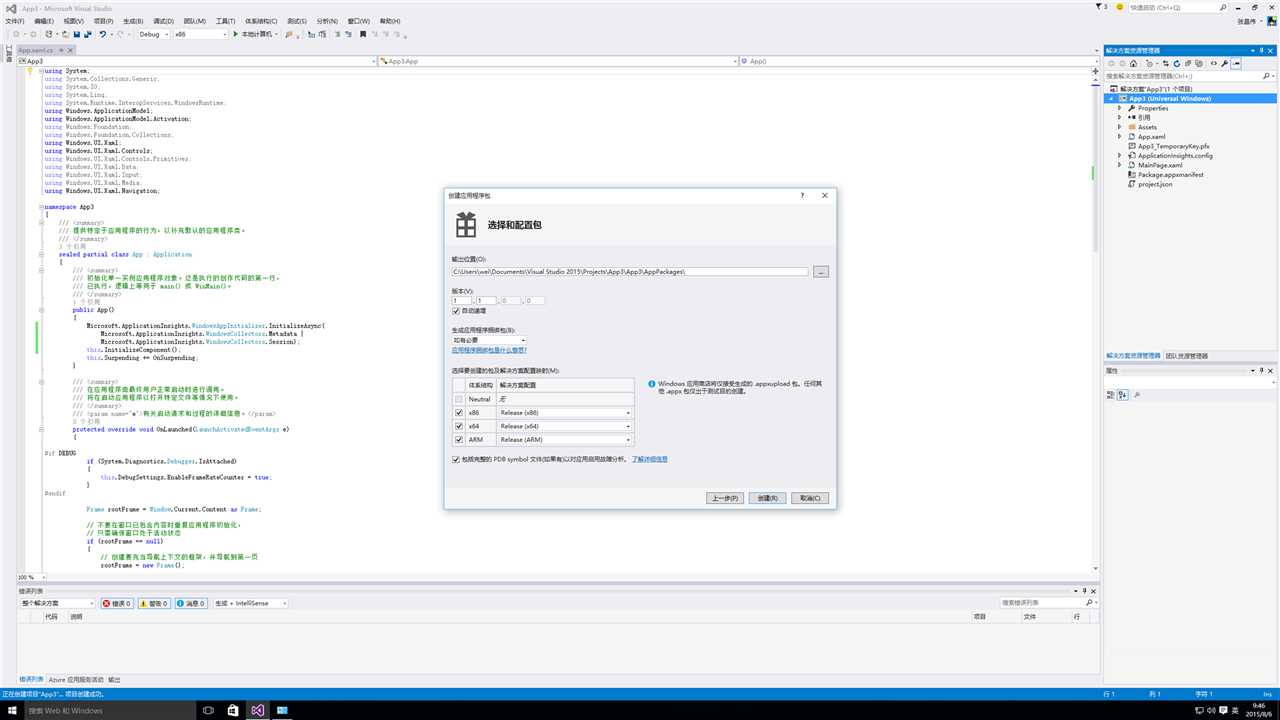Click the Undo arrow in the toolbar
The height and width of the screenshot is (720, 1280).
coord(102,34)
